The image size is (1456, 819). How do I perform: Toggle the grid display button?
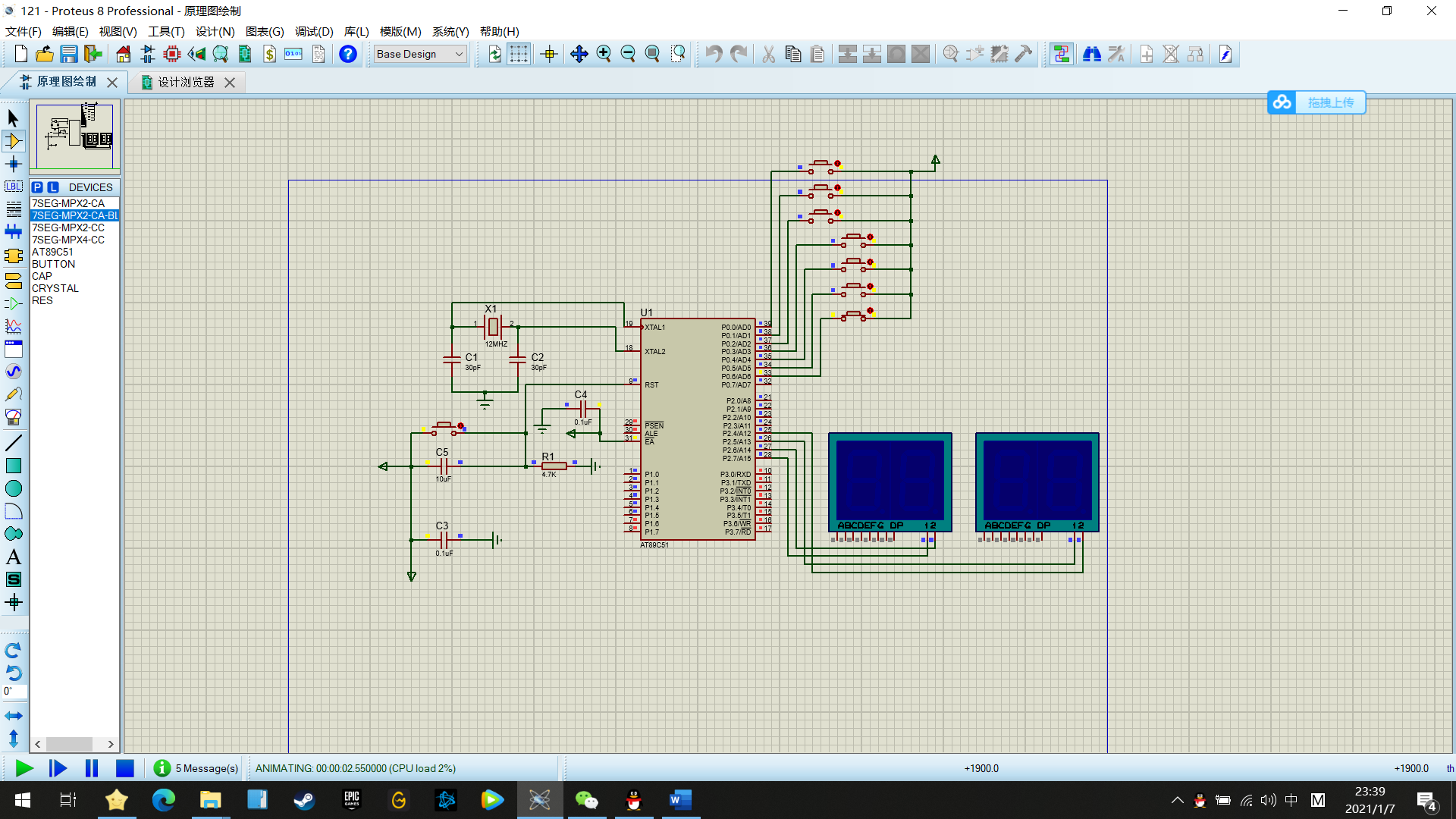519,54
